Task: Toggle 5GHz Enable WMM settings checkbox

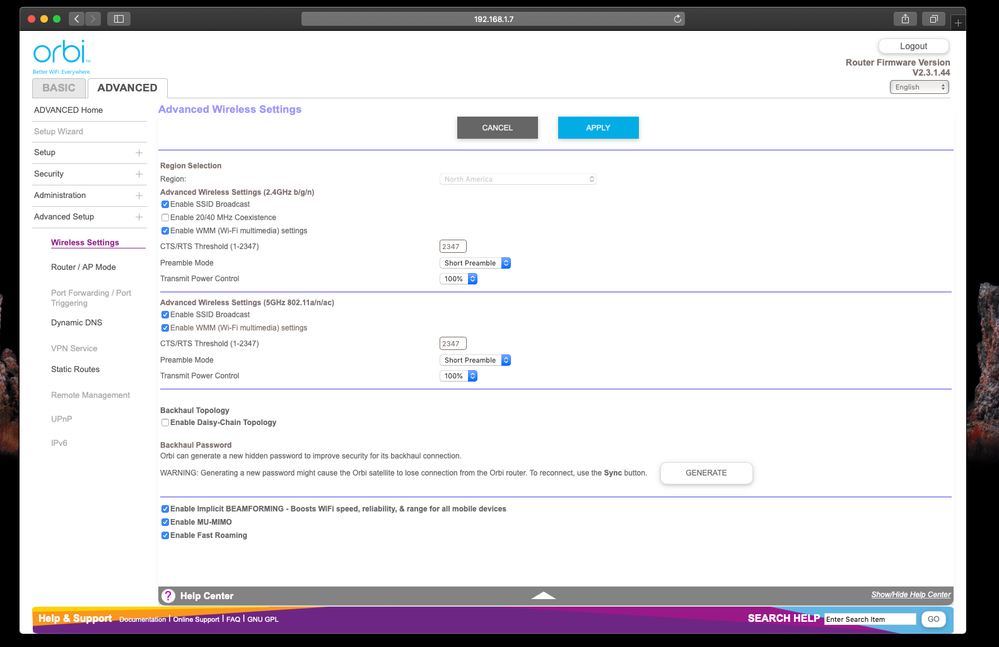Action: [165, 328]
